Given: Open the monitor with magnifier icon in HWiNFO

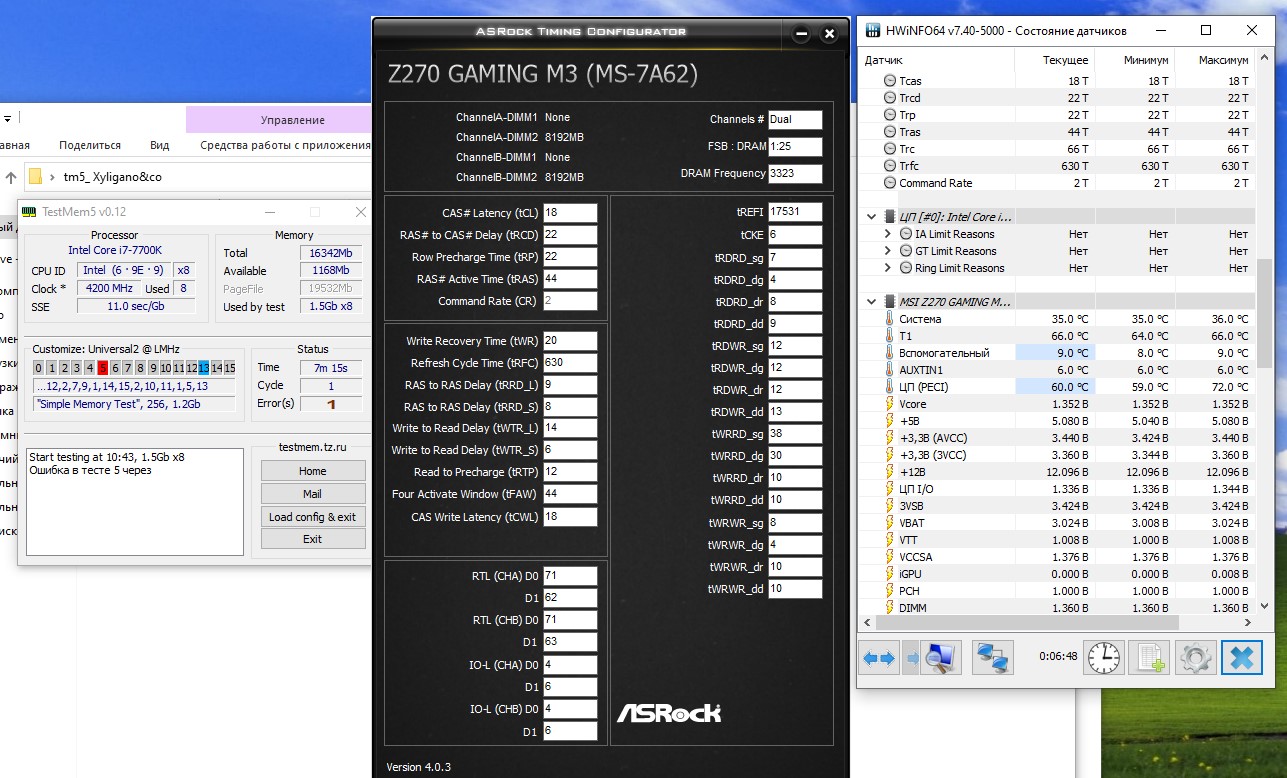Looking at the screenshot, I should point(939,658).
